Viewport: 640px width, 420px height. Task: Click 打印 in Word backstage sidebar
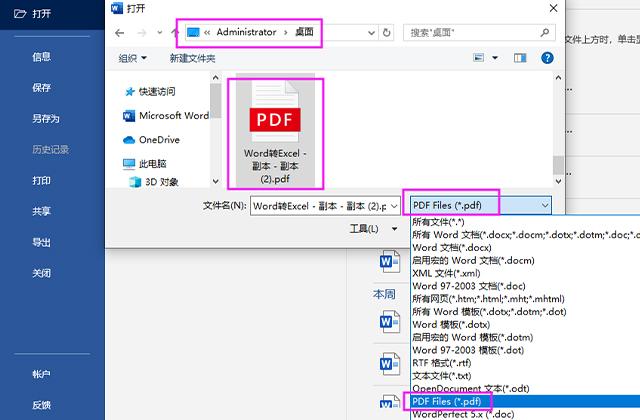pos(42,180)
